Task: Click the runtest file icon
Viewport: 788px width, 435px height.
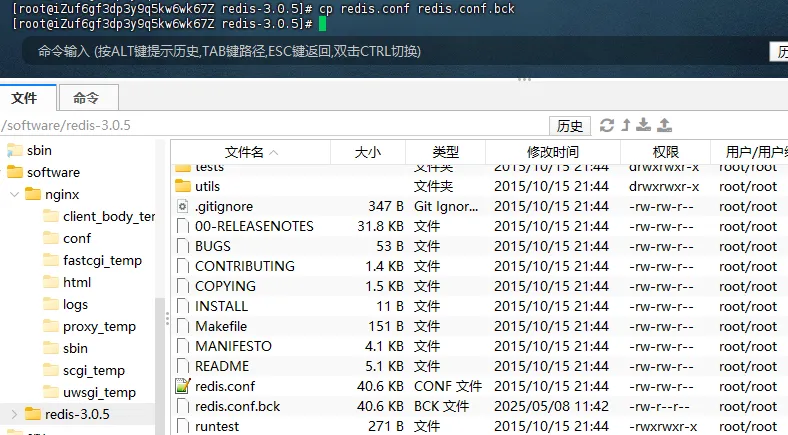Action: 183,426
